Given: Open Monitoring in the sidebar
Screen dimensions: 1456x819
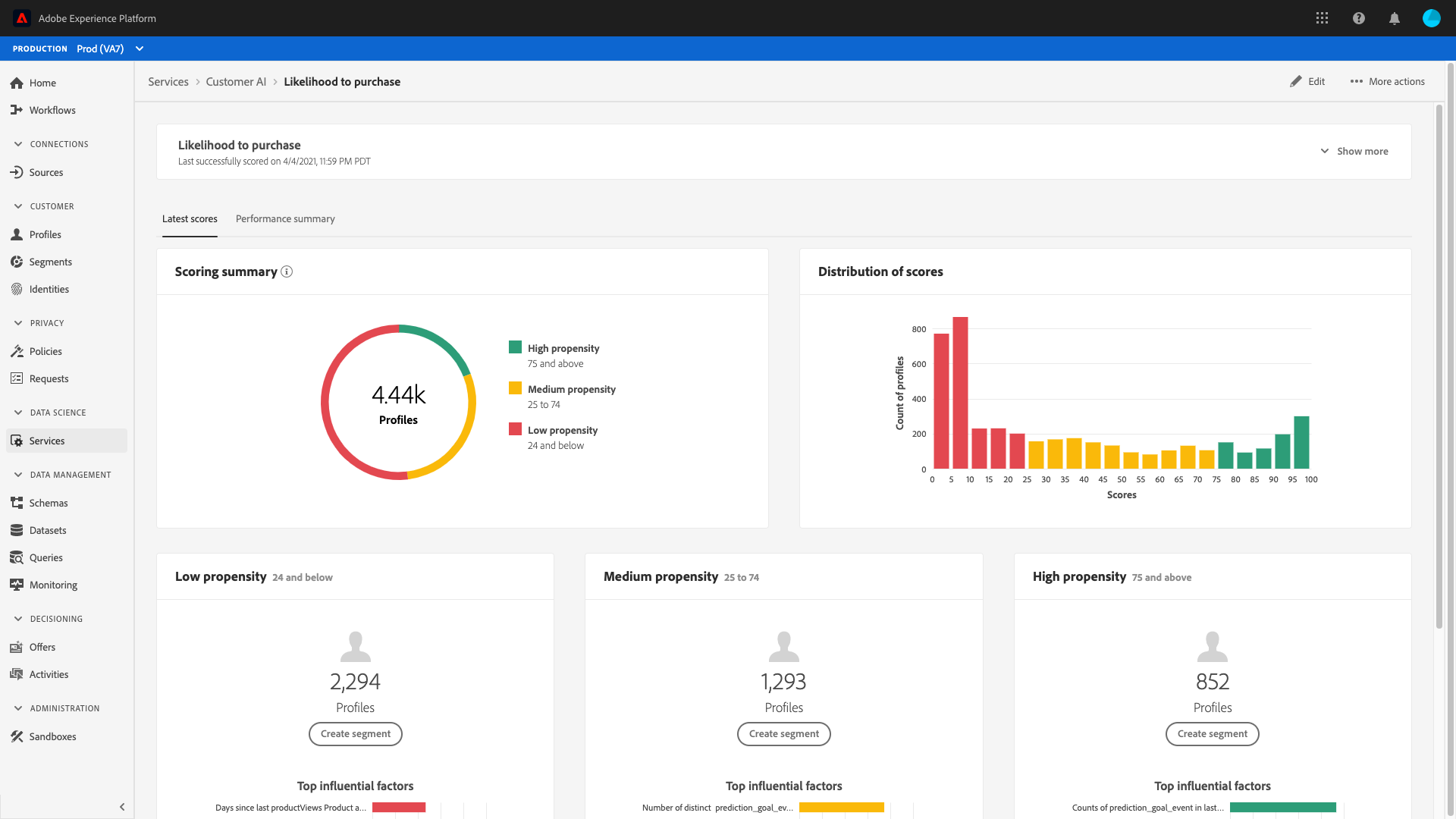Looking at the screenshot, I should tap(53, 585).
